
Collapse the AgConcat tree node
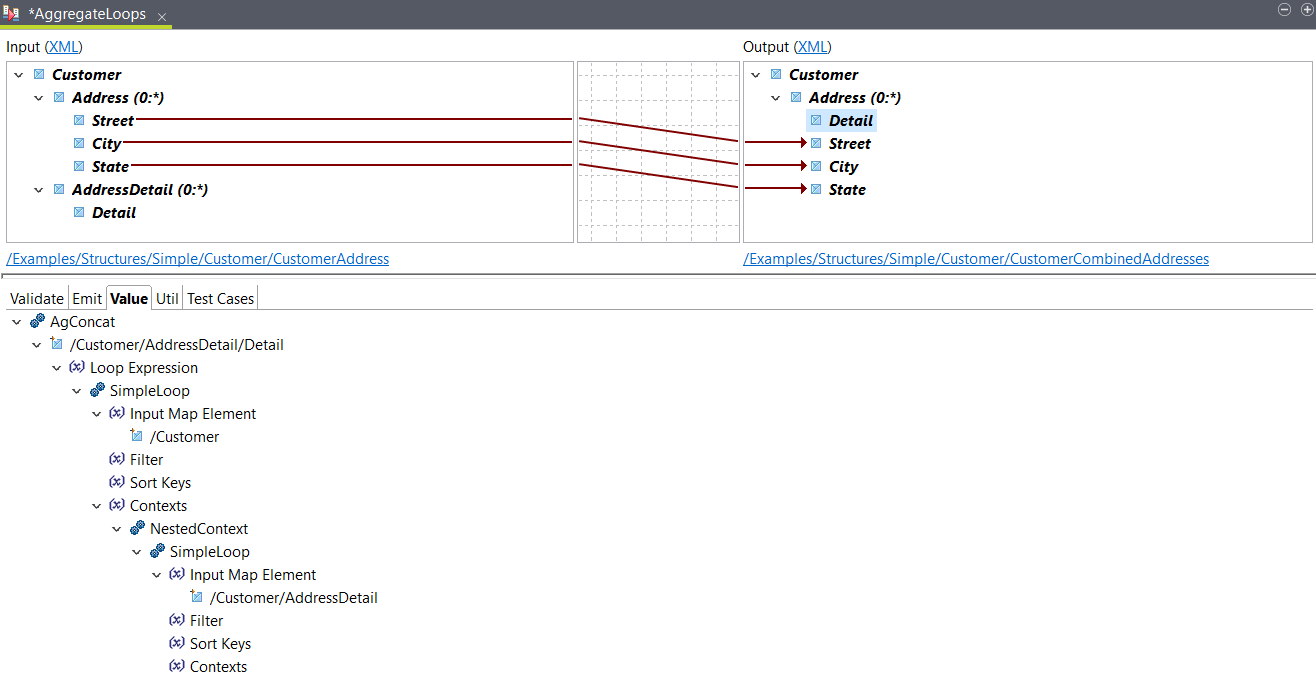[x=17, y=322]
